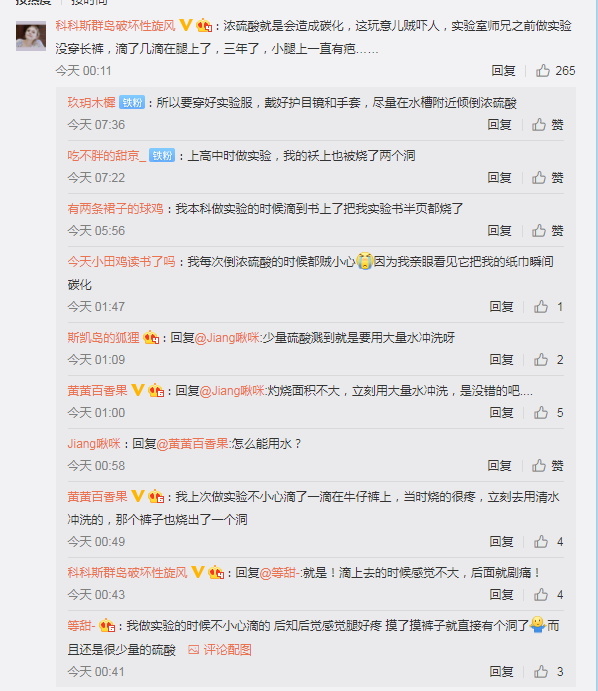Thumbs-up Jiang啾咪's question reply
This screenshot has height=691, width=598.
(x=547, y=465)
